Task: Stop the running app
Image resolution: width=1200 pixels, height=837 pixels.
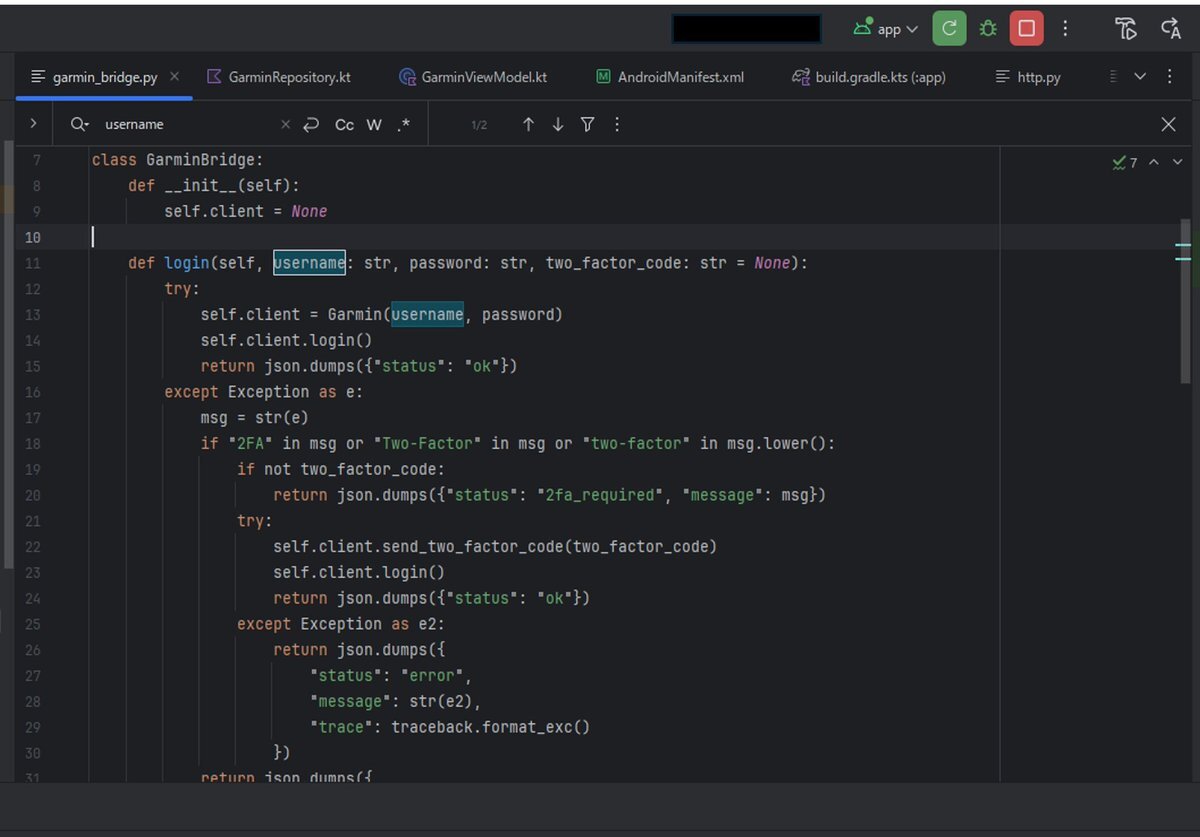Action: pos(1026,29)
